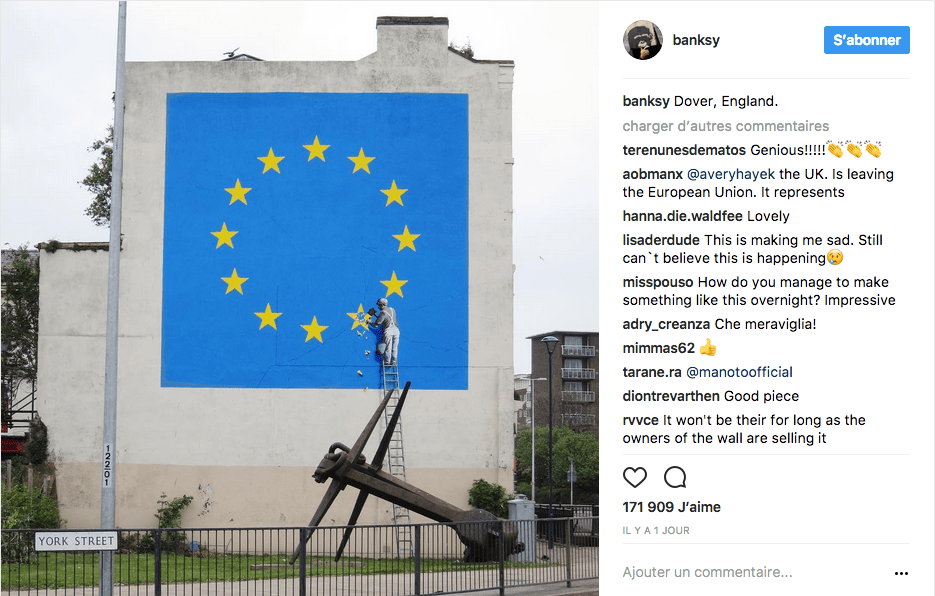This screenshot has height=596, width=935.
Task: Click the Banksy EU flag mural photo
Action: [x=299, y=298]
